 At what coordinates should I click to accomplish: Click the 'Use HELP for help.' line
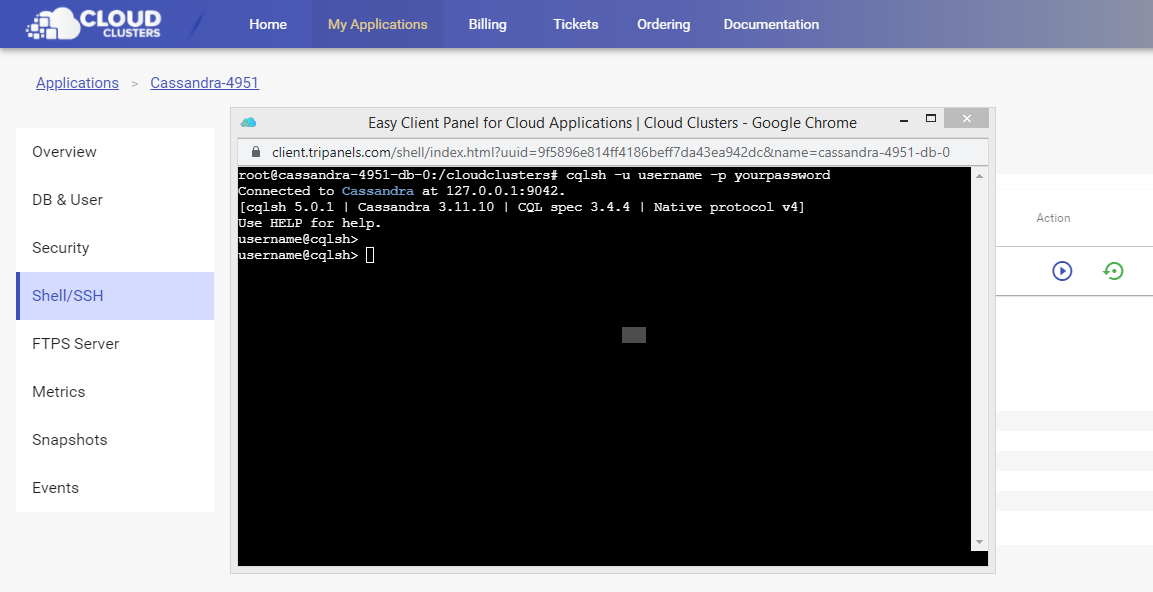[310, 223]
